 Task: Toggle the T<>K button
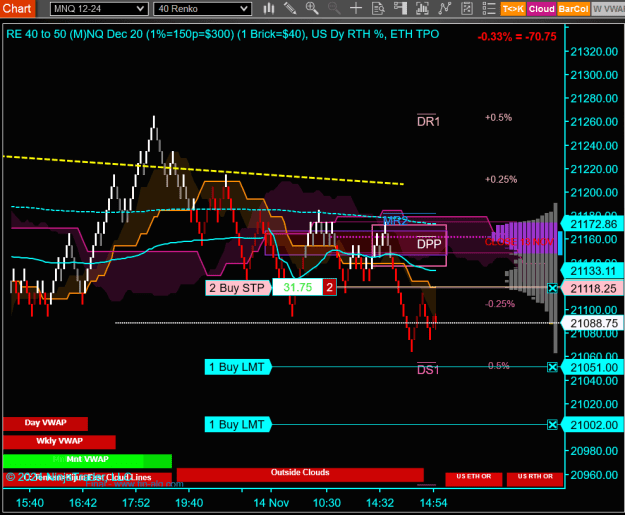click(x=513, y=9)
